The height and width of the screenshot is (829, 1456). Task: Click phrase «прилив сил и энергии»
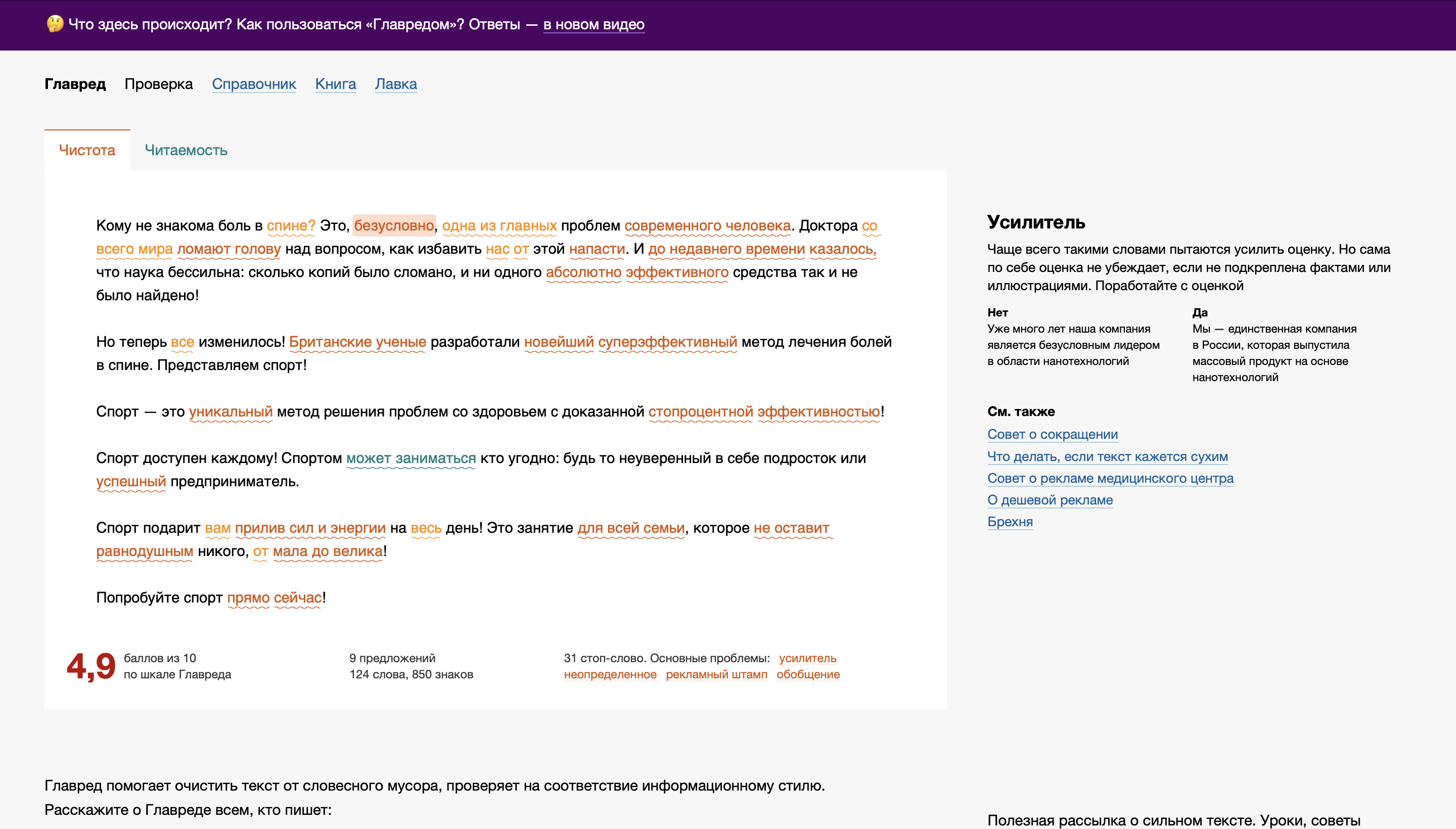pyautogui.click(x=310, y=528)
